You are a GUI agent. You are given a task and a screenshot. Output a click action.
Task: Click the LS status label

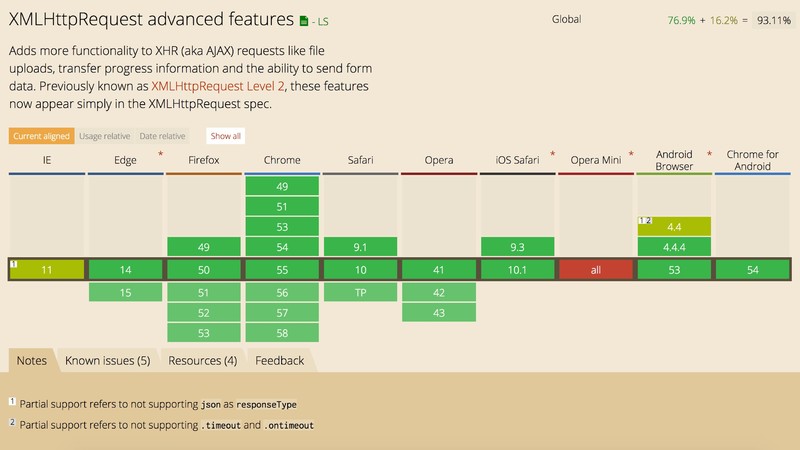point(323,21)
